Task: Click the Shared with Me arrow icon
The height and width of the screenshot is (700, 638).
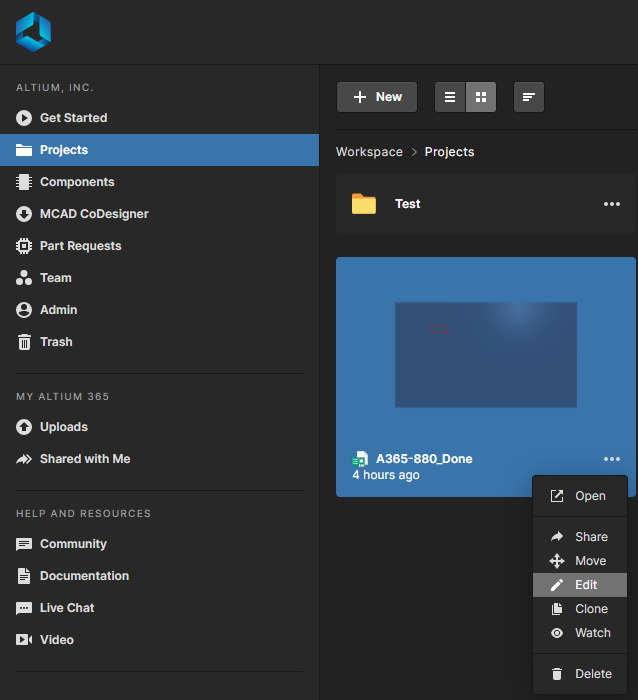Action: (x=24, y=459)
